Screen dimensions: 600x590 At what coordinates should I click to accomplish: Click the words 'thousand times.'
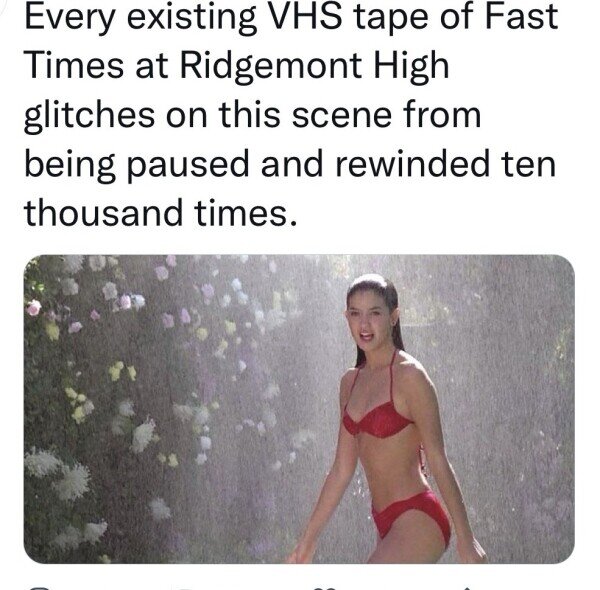coord(160,213)
